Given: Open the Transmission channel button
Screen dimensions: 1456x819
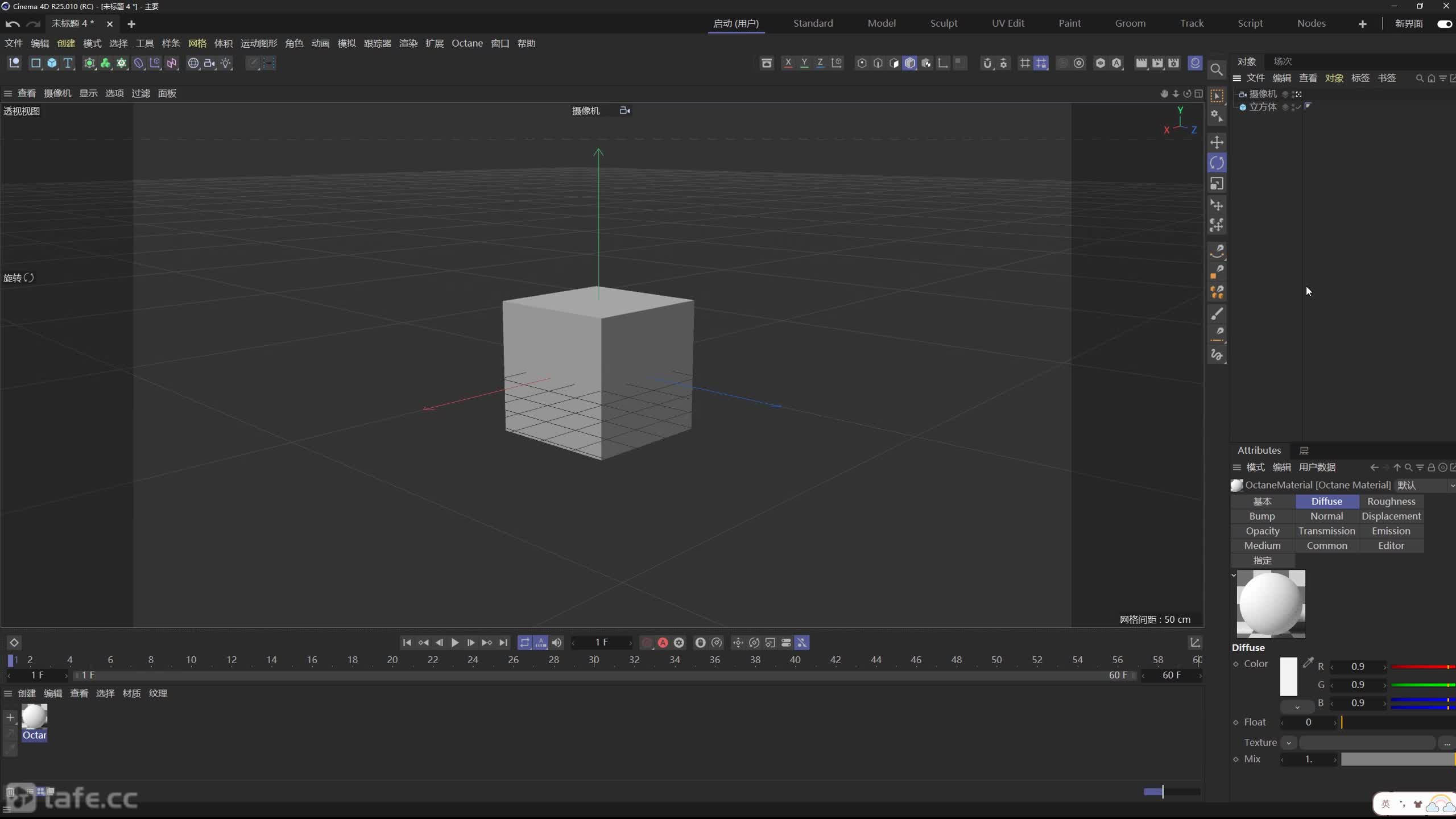Looking at the screenshot, I should tap(1326, 531).
